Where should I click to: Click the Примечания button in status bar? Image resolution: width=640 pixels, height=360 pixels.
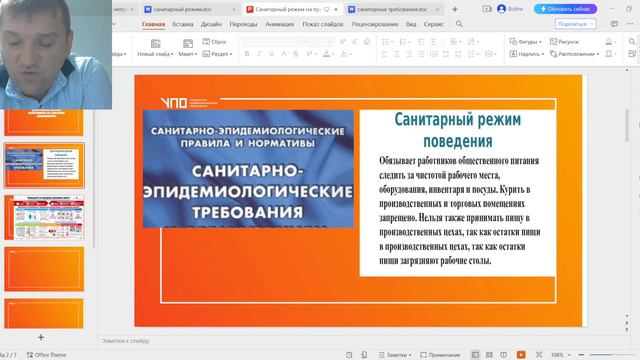(x=440, y=355)
